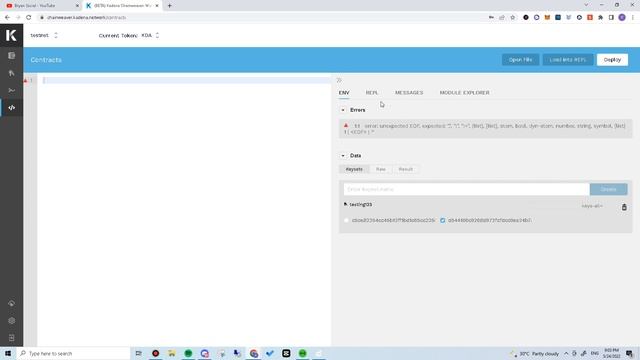This screenshot has width=640, height=360.
Task: Click the Create keyset button
Action: pyautogui.click(x=608, y=189)
